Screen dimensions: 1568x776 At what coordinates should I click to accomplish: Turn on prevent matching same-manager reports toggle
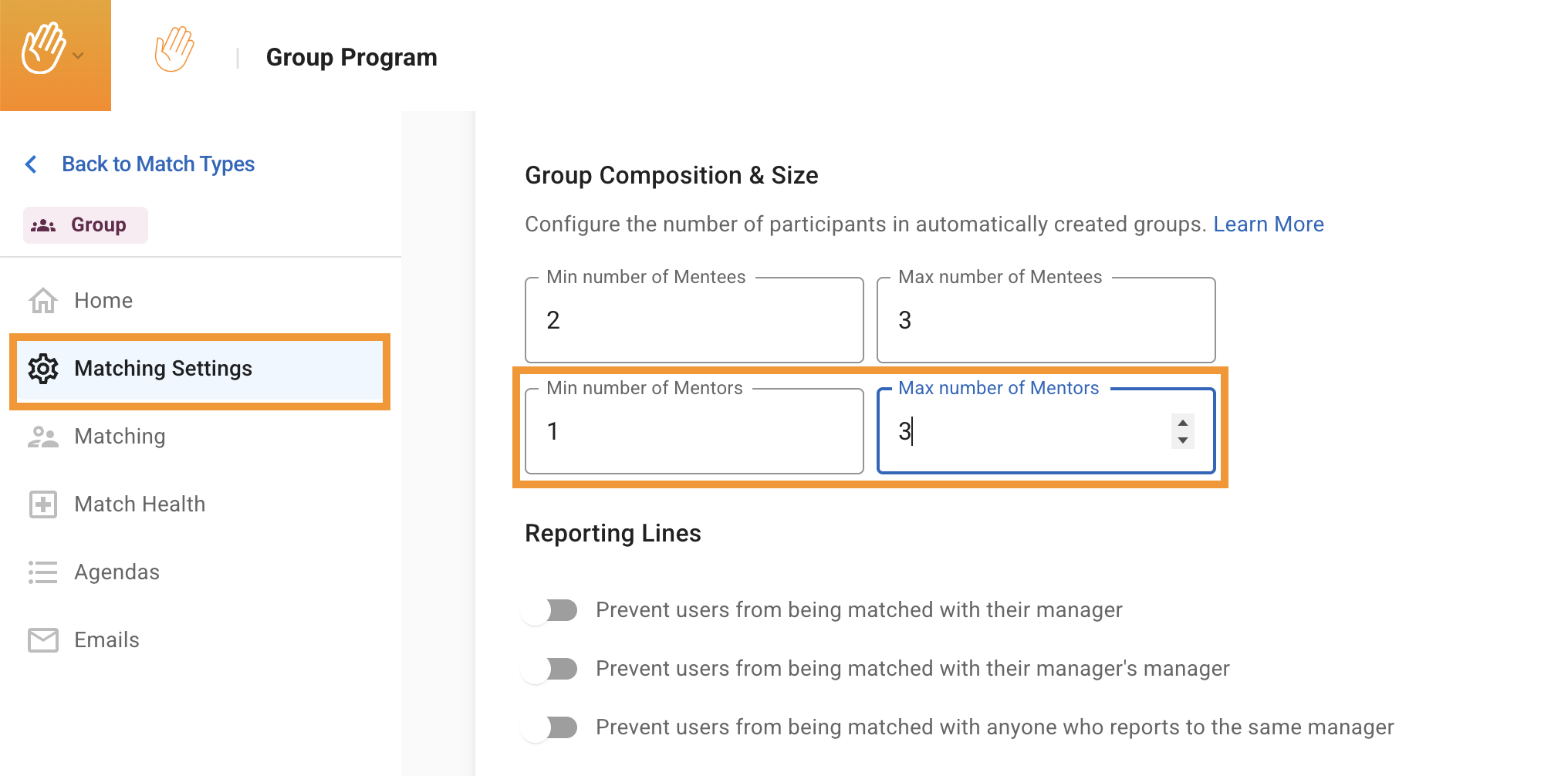click(549, 727)
